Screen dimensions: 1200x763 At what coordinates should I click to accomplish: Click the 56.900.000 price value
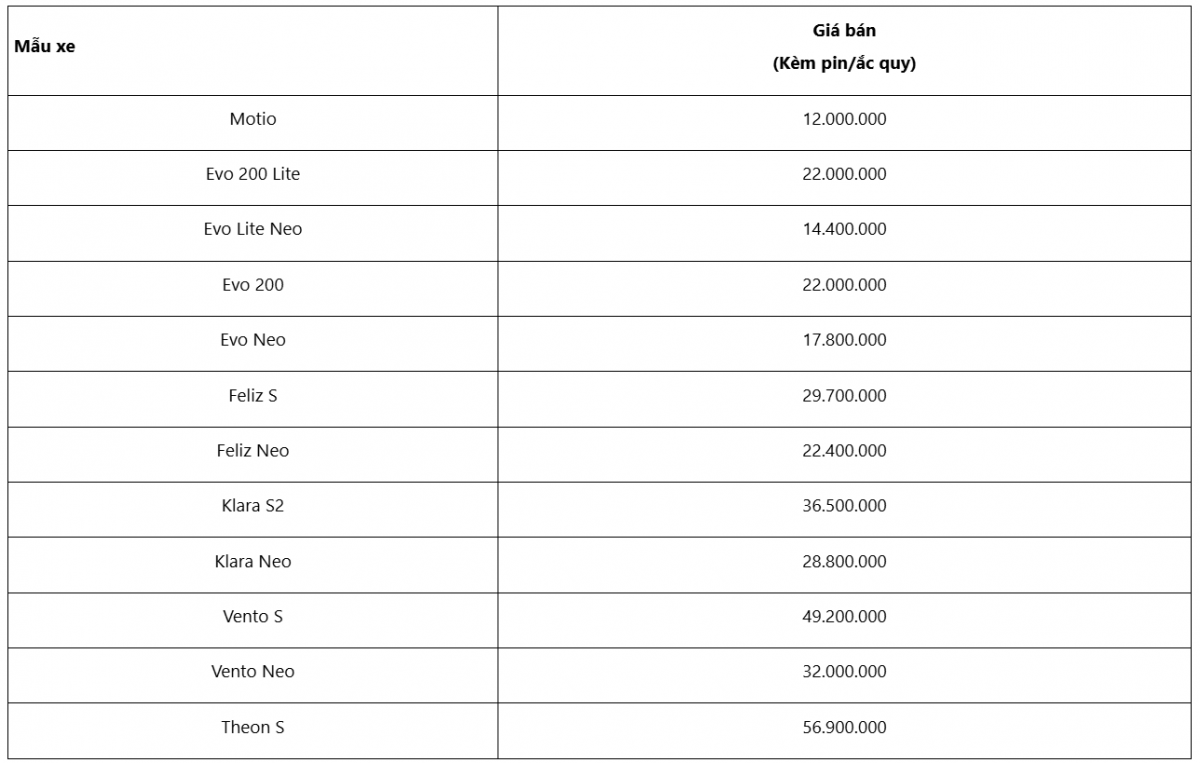pyautogui.click(x=845, y=728)
